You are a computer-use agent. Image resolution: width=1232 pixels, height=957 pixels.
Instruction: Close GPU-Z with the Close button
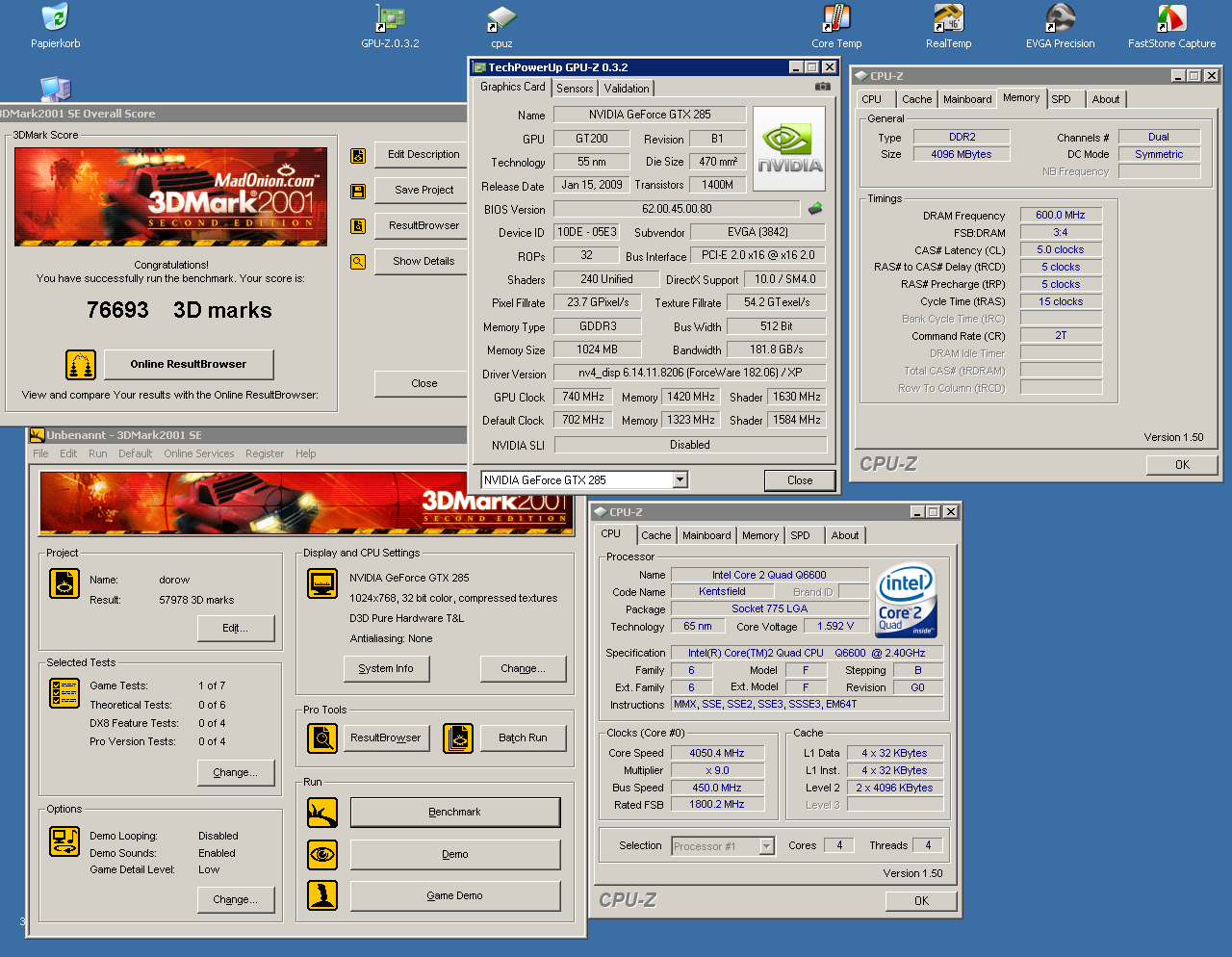800,480
